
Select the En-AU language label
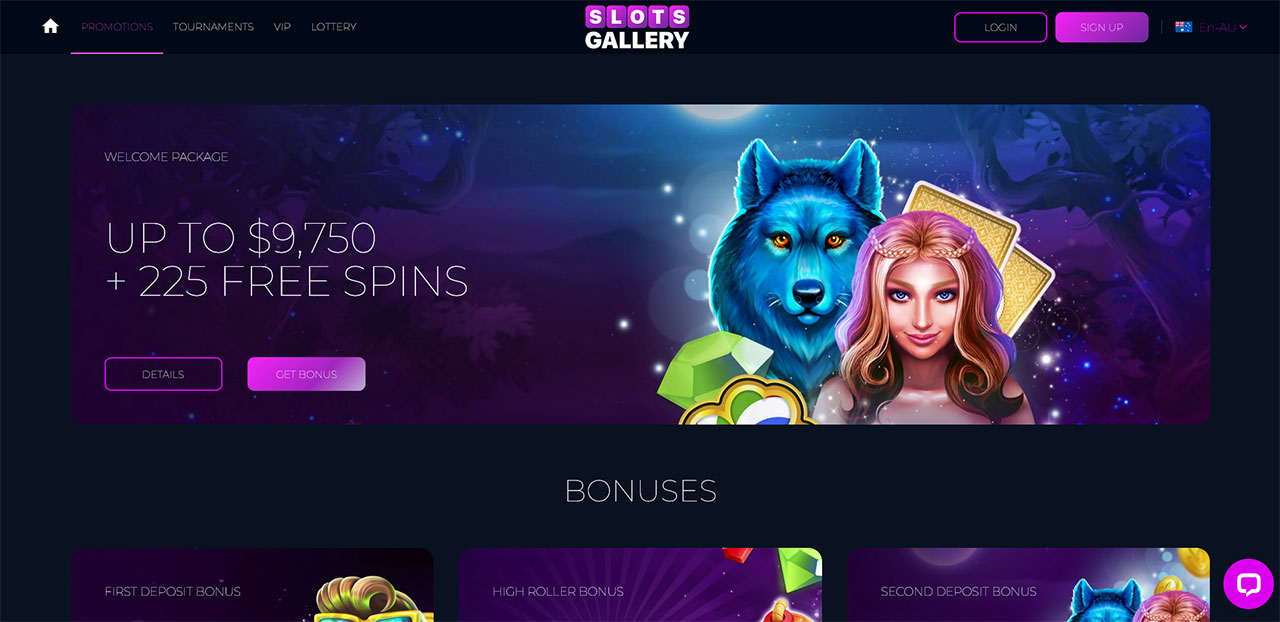(x=1216, y=27)
